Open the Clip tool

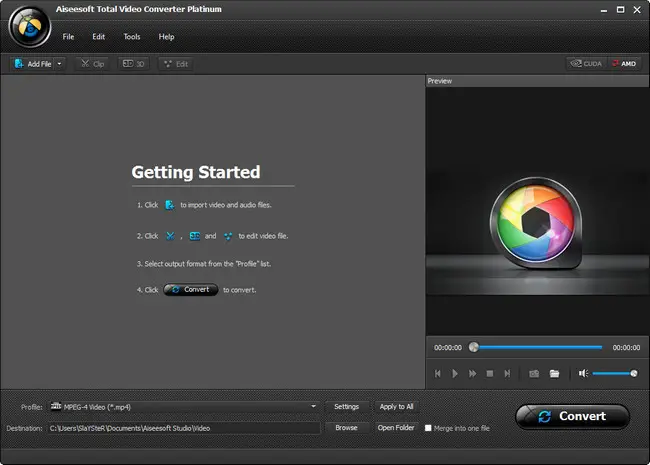92,64
